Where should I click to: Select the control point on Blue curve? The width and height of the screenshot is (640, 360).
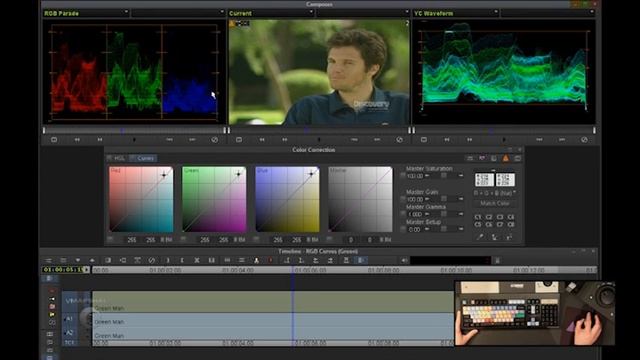[x=311, y=174]
